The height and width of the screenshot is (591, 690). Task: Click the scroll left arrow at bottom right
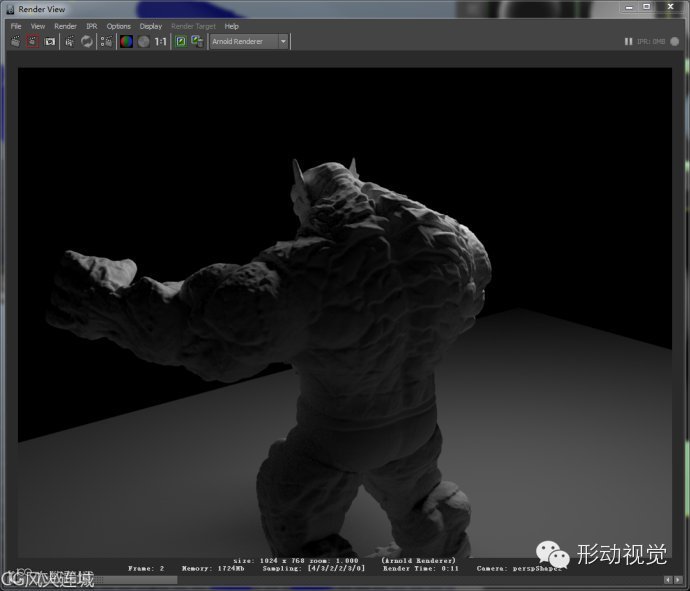(x=668, y=580)
